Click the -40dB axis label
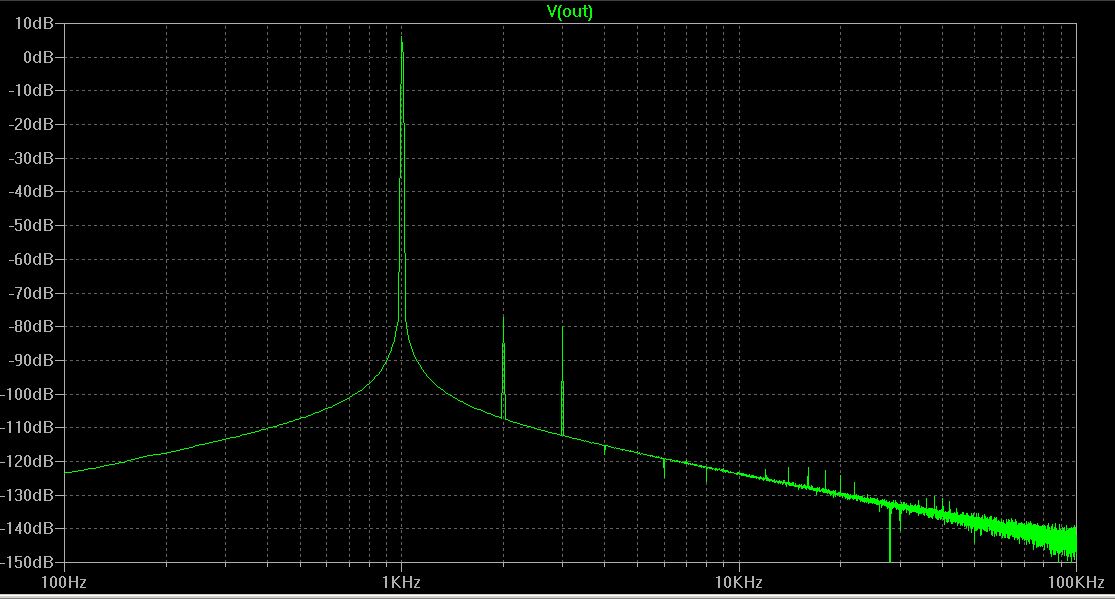Viewport: 1115px width, 599px height. tap(31, 192)
